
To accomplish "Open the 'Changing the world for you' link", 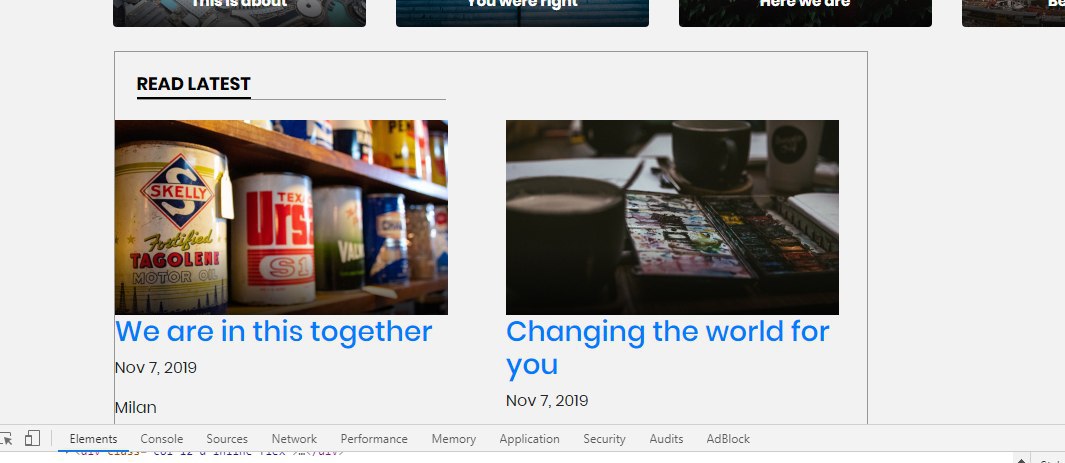I will click(668, 348).
